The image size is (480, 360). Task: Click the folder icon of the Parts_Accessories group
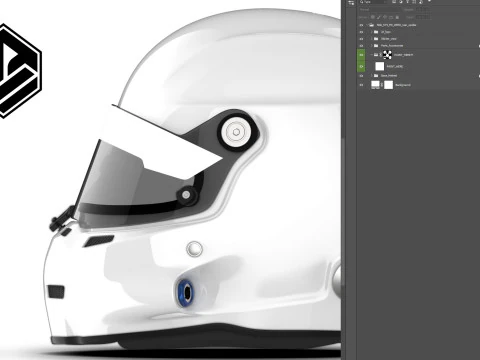(x=376, y=46)
